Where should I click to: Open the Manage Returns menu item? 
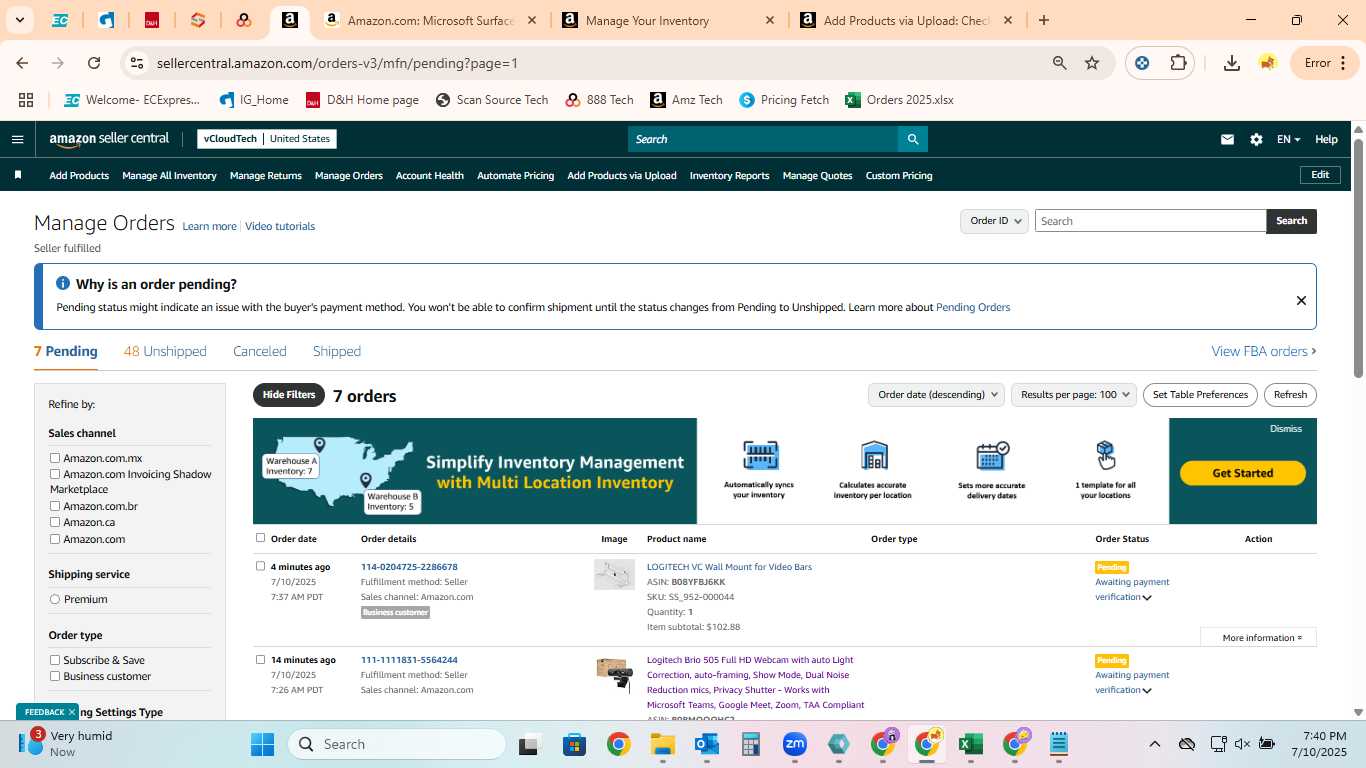click(266, 175)
